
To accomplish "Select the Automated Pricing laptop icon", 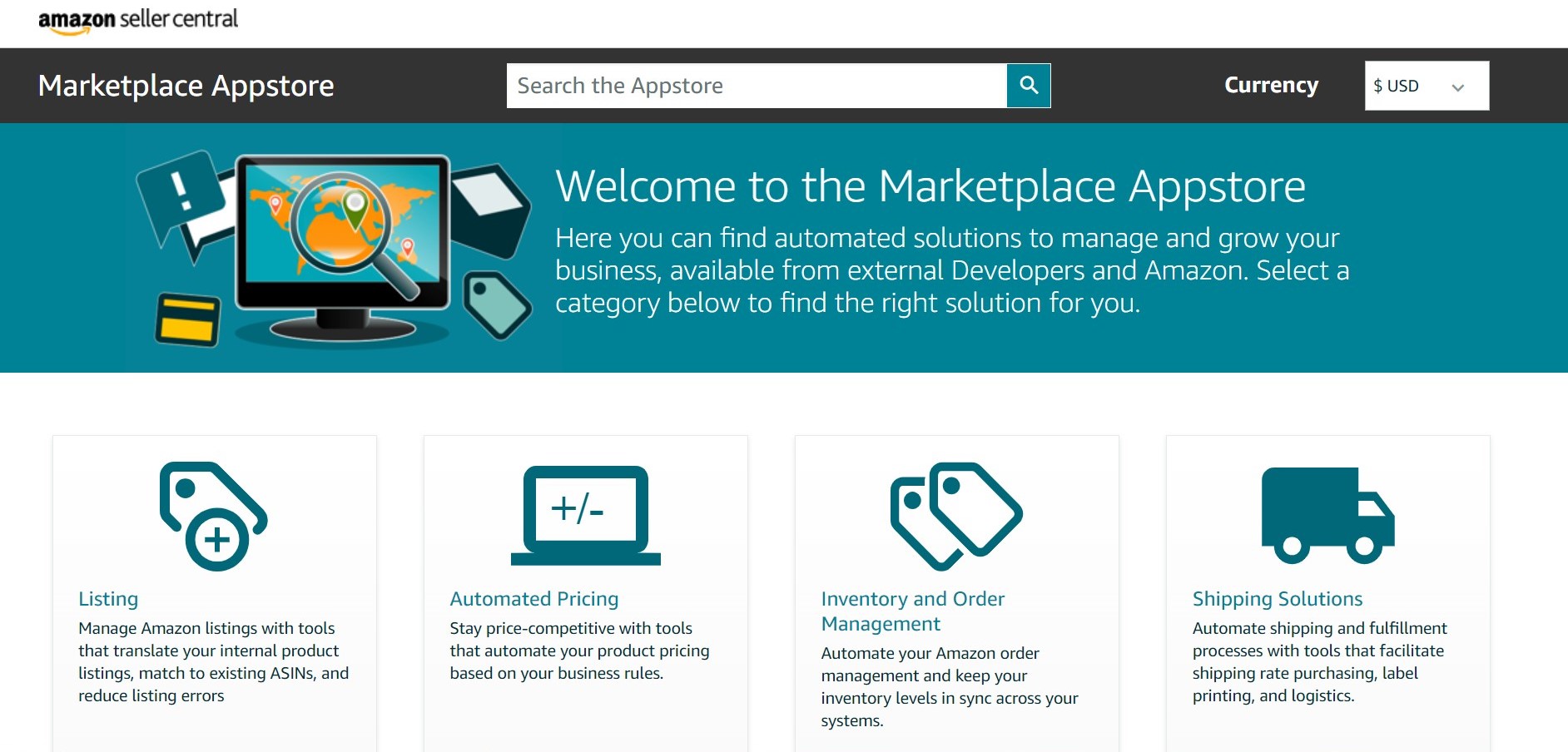I will [x=586, y=516].
